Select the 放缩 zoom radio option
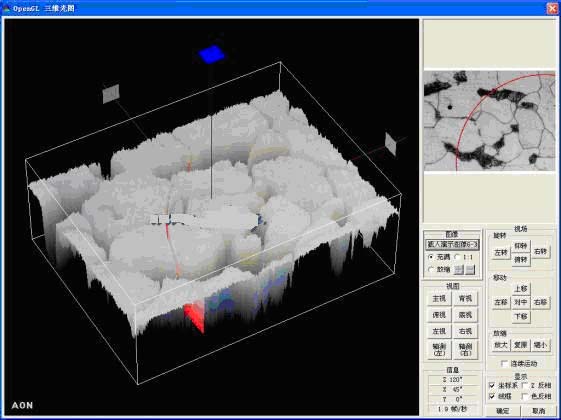 (x=431, y=269)
